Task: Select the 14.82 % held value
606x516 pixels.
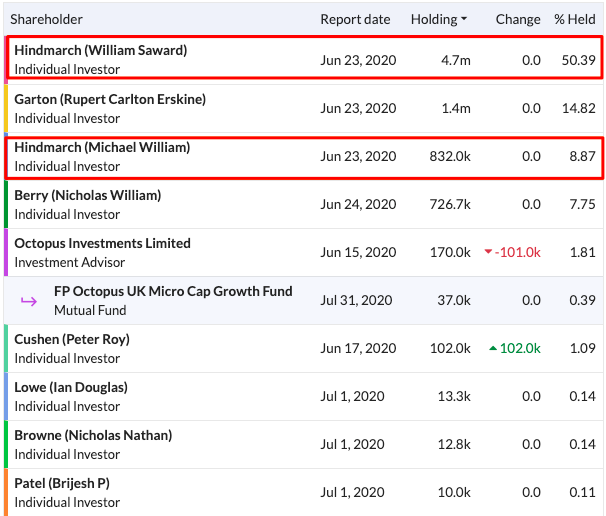Action: click(579, 108)
